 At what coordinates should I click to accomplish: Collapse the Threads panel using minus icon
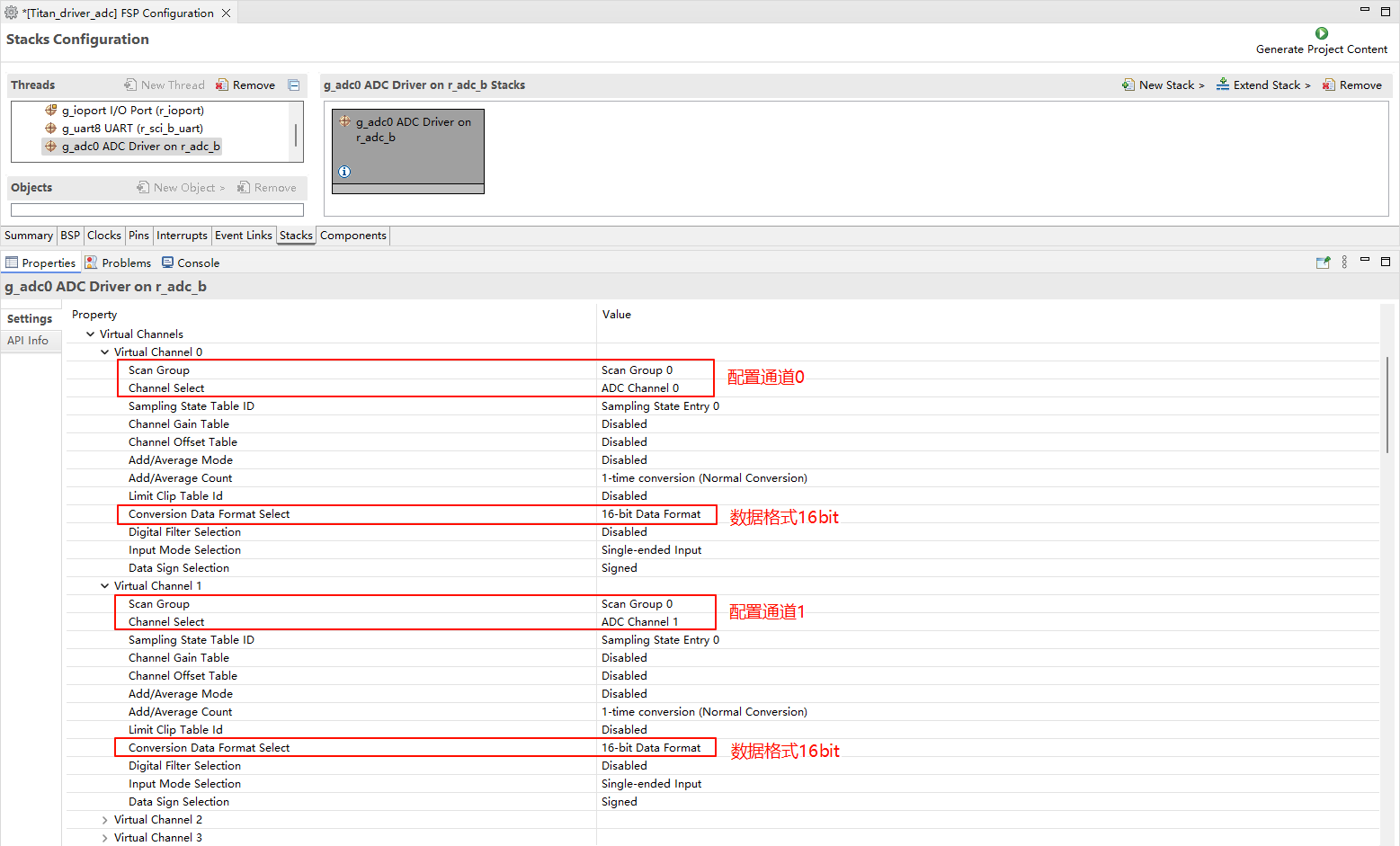(x=294, y=85)
